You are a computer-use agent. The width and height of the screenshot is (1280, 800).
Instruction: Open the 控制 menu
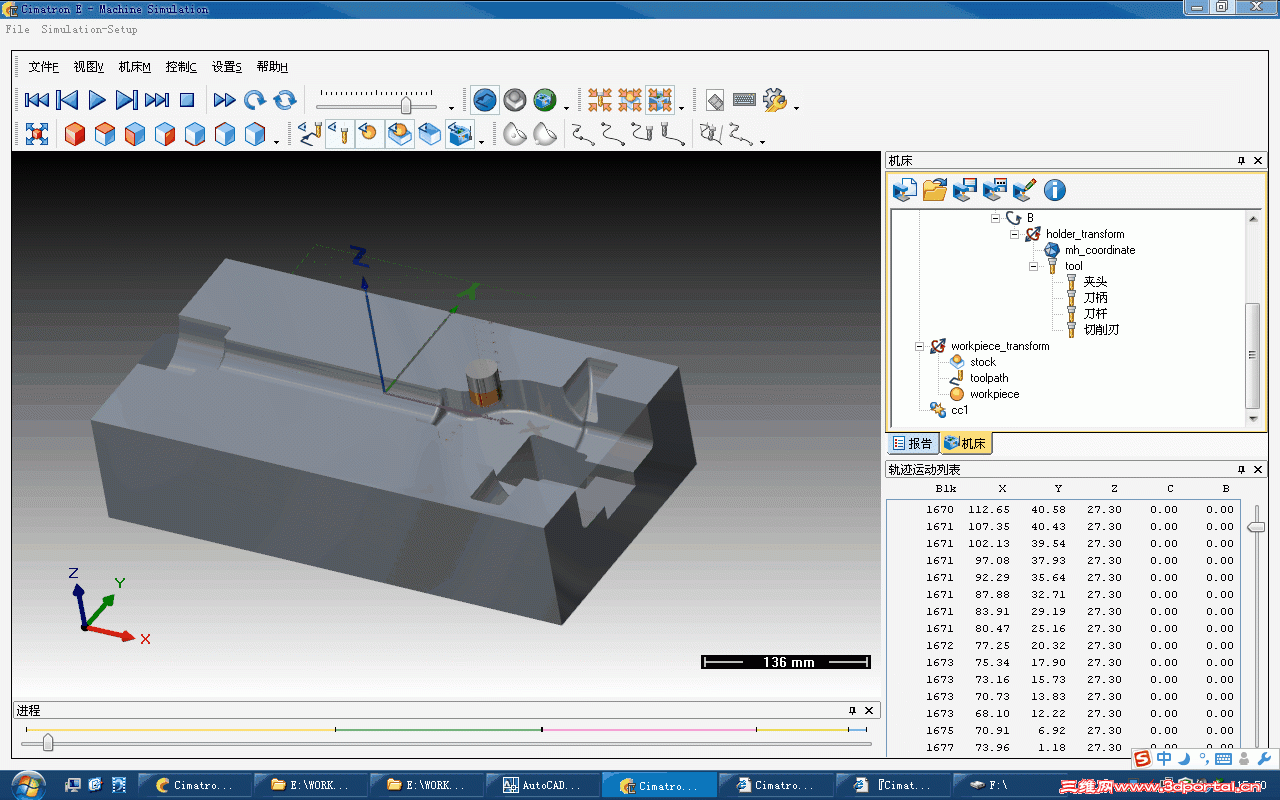point(181,67)
